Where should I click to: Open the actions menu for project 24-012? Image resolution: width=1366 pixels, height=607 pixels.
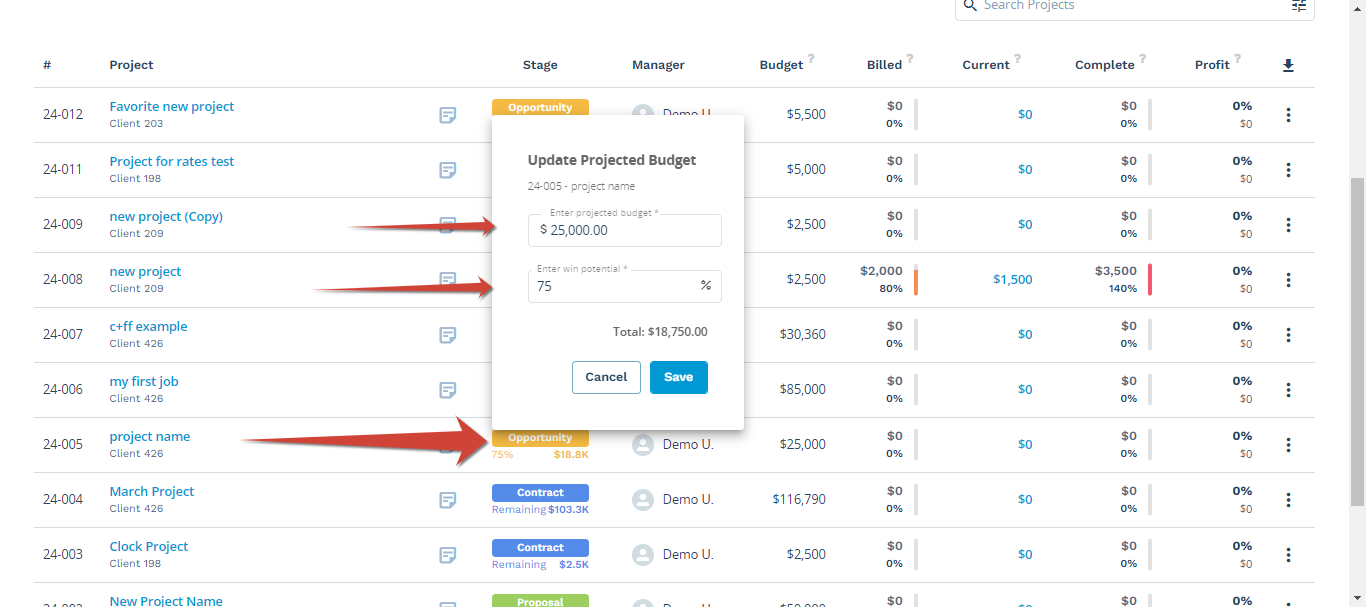[x=1288, y=115]
